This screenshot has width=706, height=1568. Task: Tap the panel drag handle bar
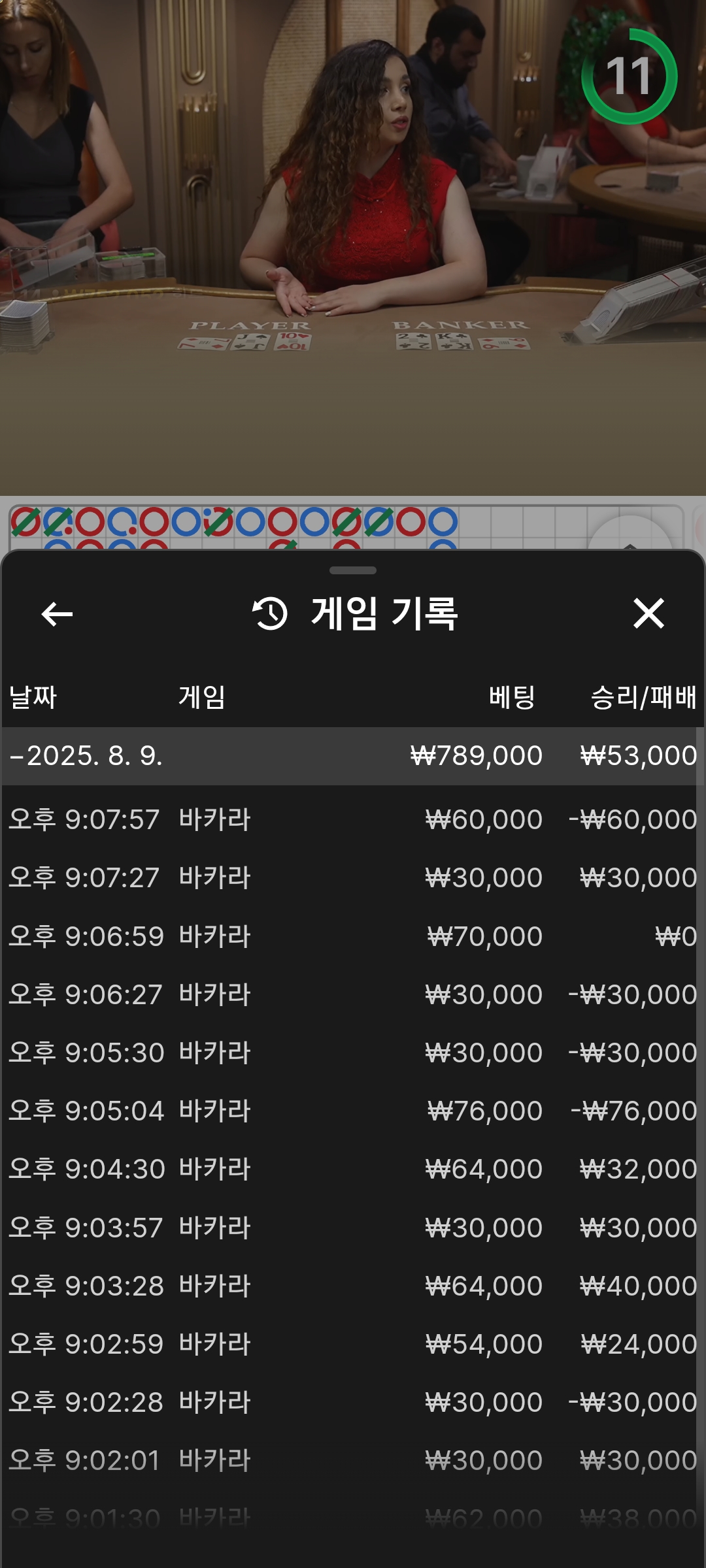[353, 570]
